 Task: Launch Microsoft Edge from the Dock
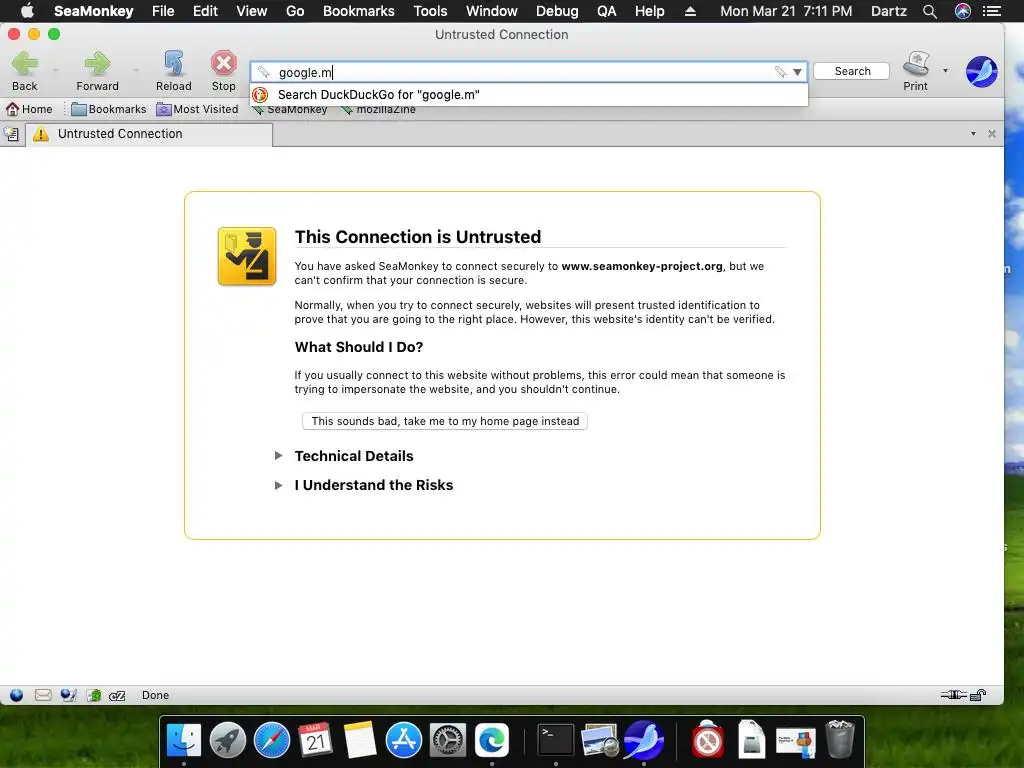click(x=492, y=740)
